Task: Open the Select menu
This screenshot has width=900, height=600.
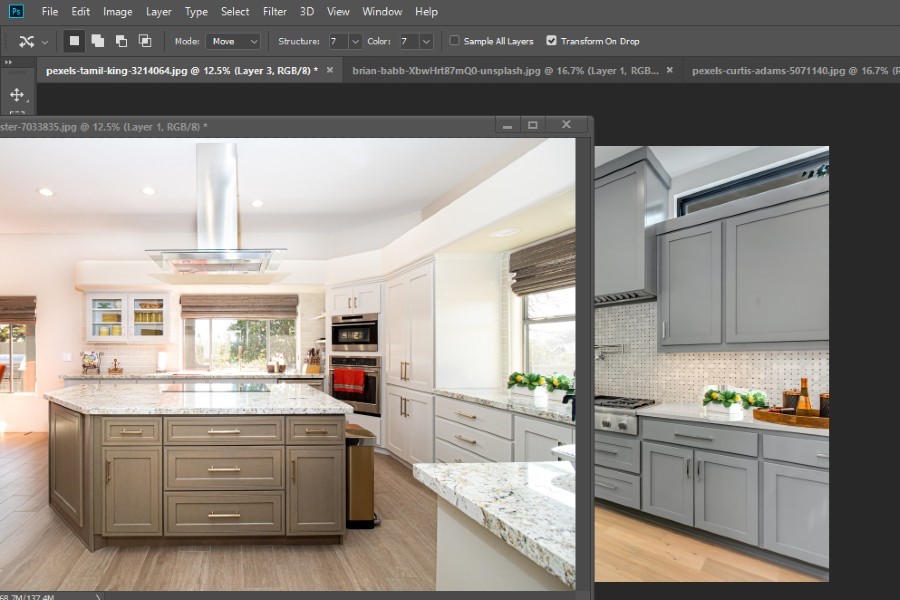Action: click(235, 11)
